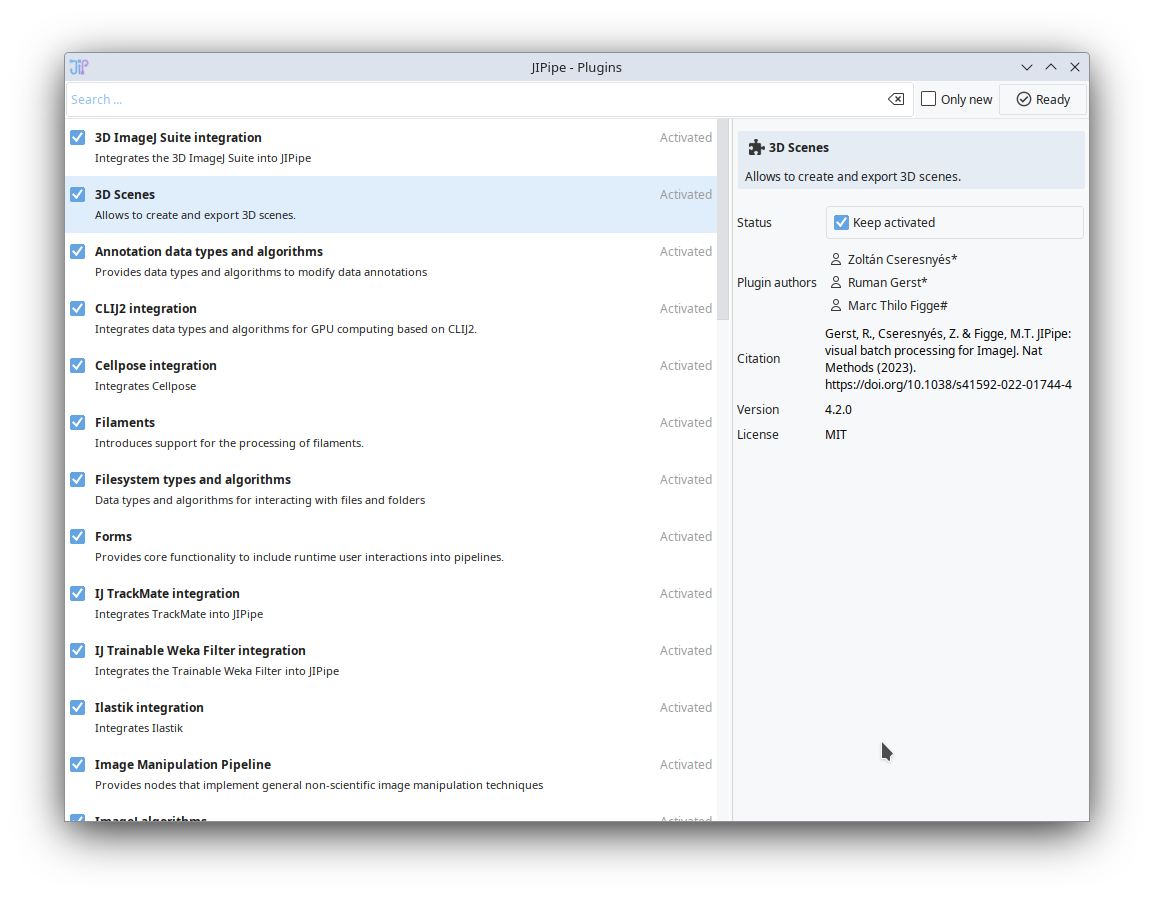Click the plugin list vertical scrollbar
This screenshot has height=898, width=1154.
(x=723, y=219)
